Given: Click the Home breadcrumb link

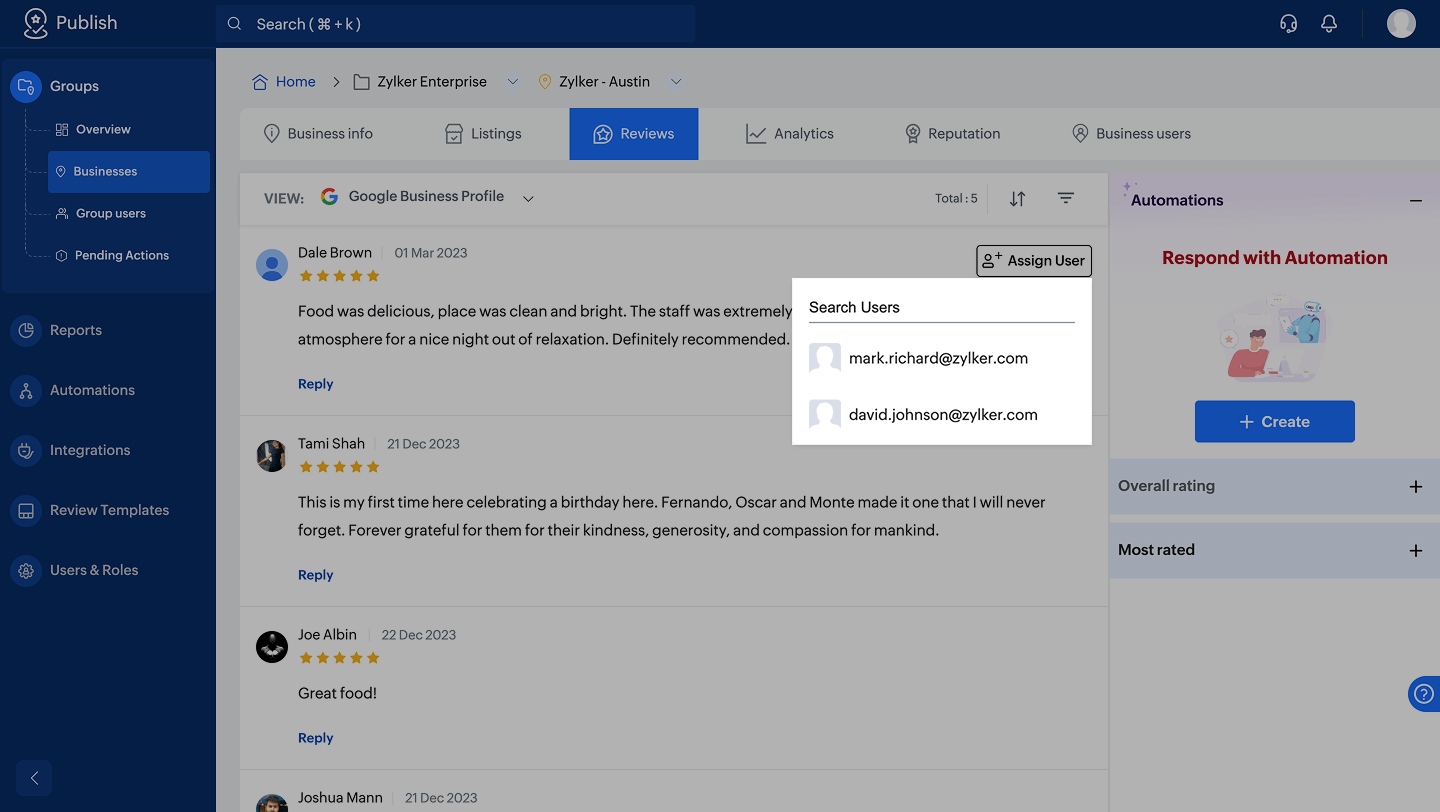Looking at the screenshot, I should coord(295,82).
